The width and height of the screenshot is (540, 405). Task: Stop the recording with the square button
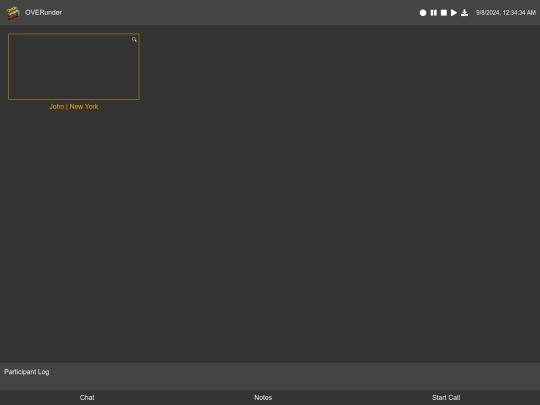point(444,13)
